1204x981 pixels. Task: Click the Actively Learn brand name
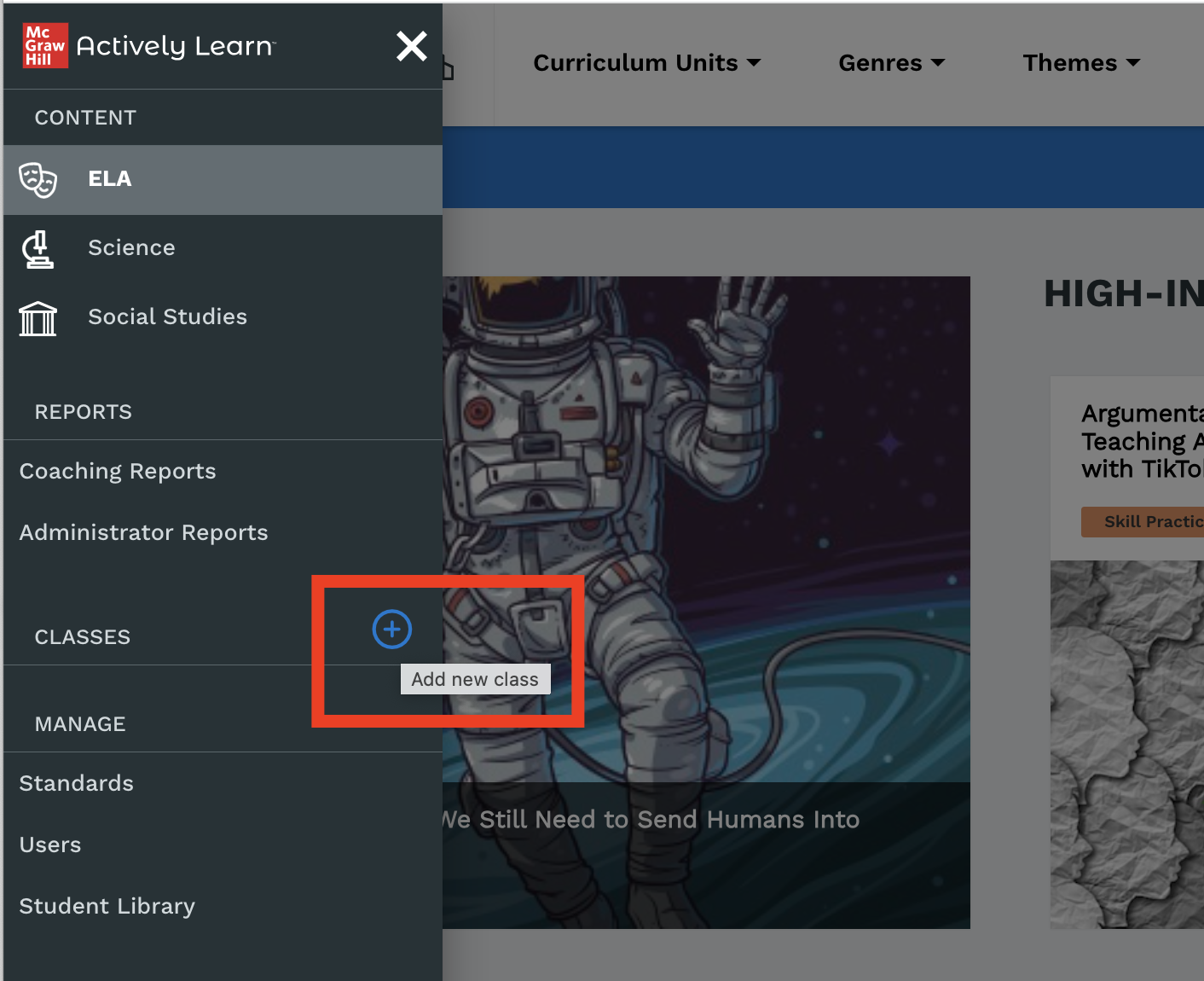click(x=176, y=46)
